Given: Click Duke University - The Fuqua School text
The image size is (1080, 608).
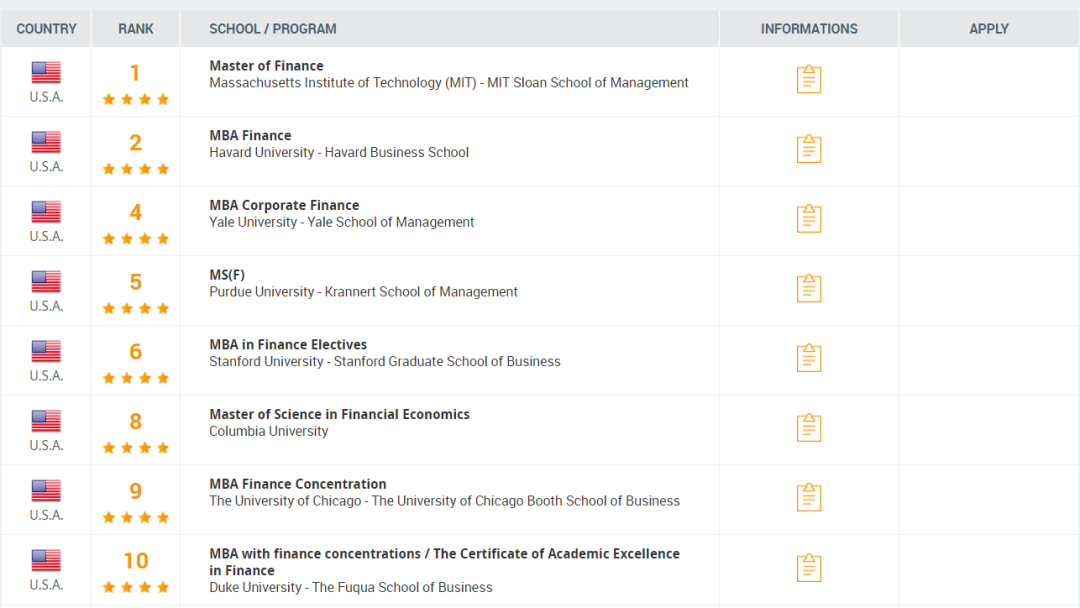Looking at the screenshot, I should point(351,587).
